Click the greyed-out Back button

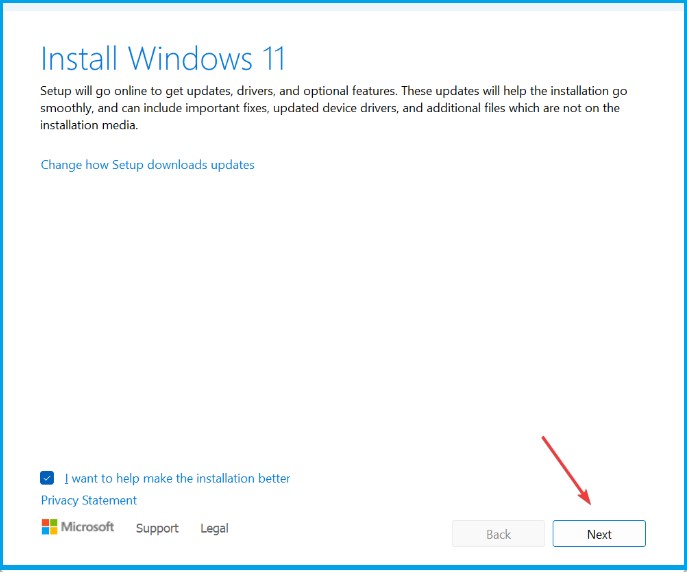point(498,533)
